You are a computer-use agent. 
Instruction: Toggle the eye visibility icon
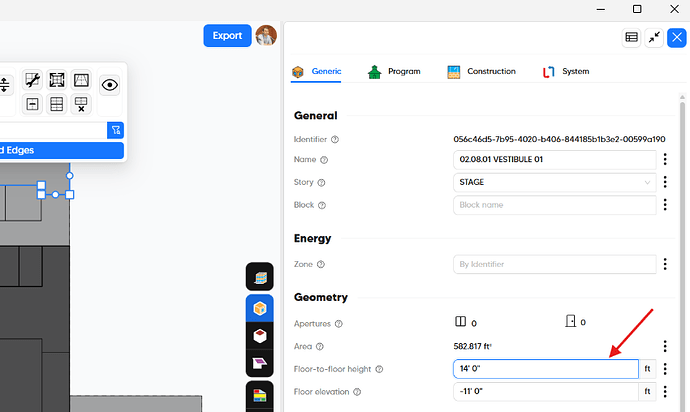pyautogui.click(x=110, y=85)
